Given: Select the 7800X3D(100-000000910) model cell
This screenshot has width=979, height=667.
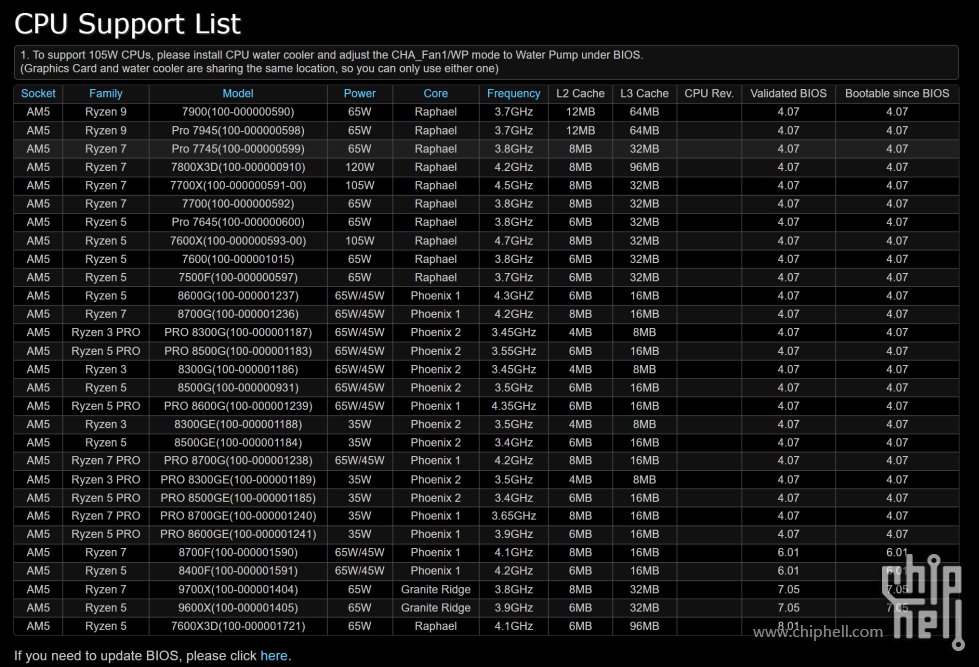Looking at the screenshot, I should click(238, 167).
